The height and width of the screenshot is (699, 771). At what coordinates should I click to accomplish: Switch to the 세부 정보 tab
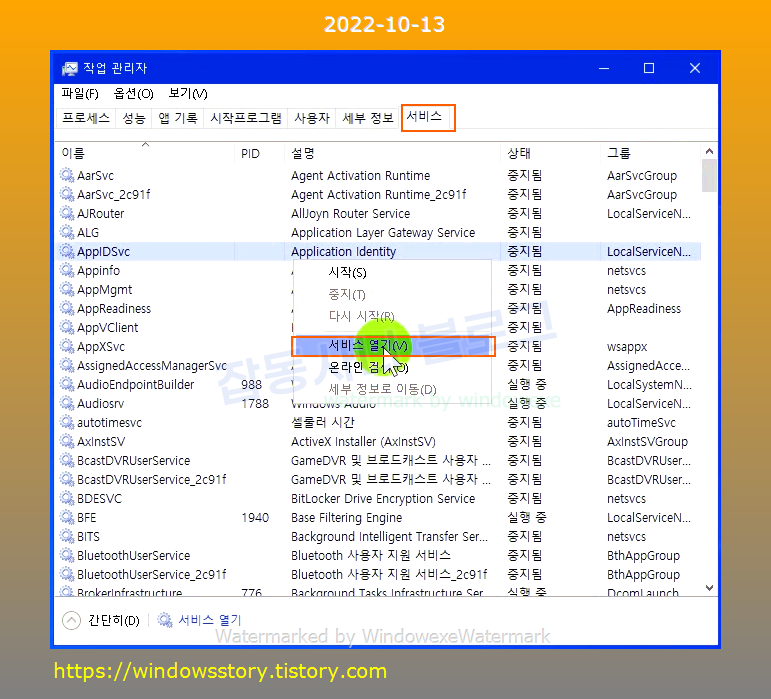(368, 118)
